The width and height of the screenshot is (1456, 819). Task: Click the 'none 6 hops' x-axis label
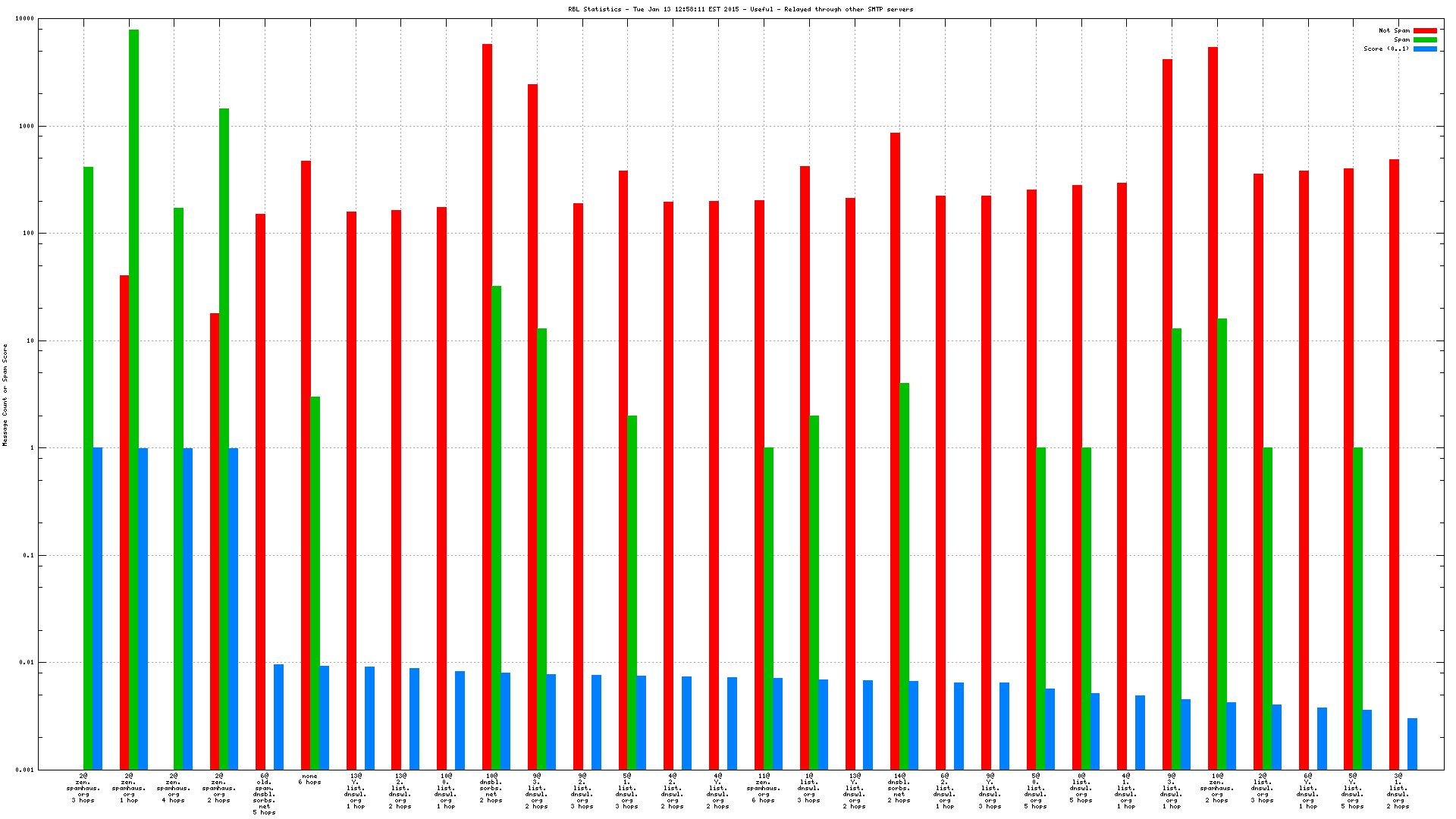pyautogui.click(x=309, y=779)
